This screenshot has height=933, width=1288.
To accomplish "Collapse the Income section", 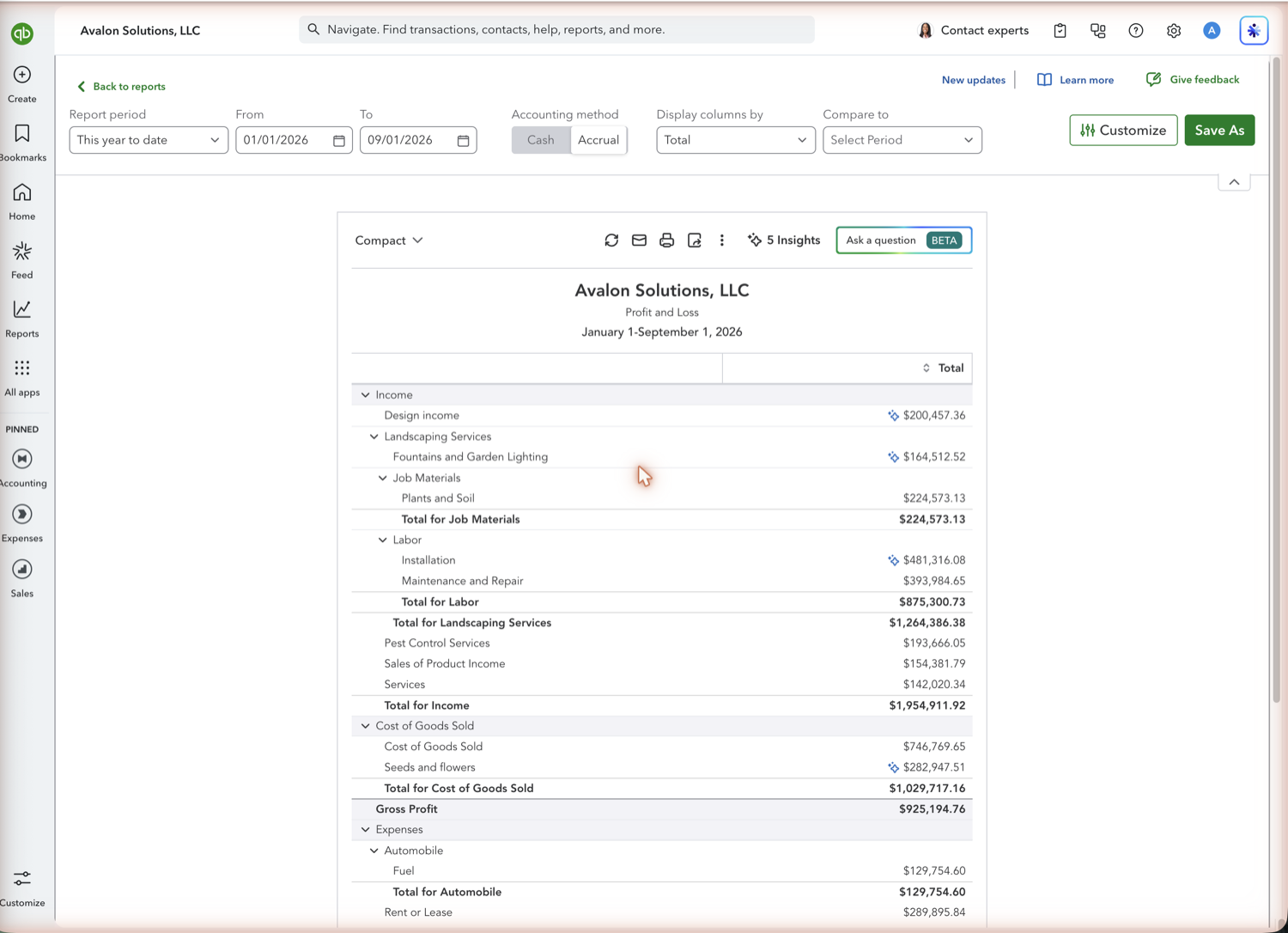I will point(366,395).
